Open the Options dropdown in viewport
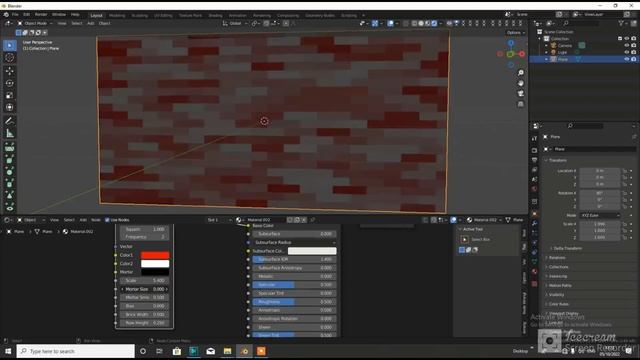The width and height of the screenshot is (640, 360). [516, 33]
